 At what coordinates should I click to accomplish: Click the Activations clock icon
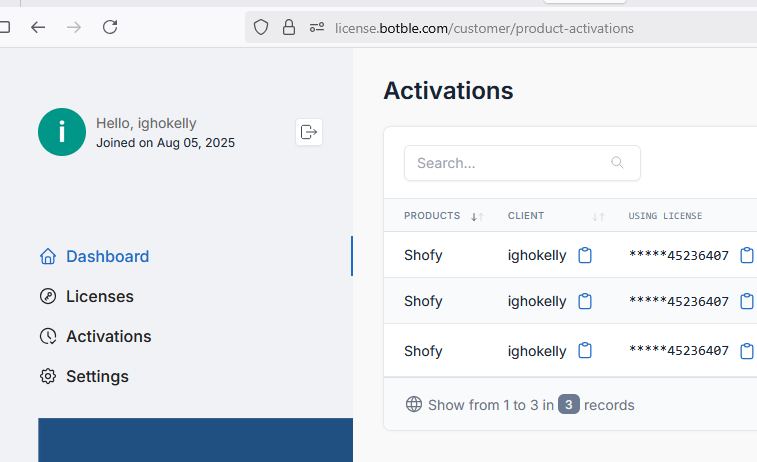click(48, 336)
